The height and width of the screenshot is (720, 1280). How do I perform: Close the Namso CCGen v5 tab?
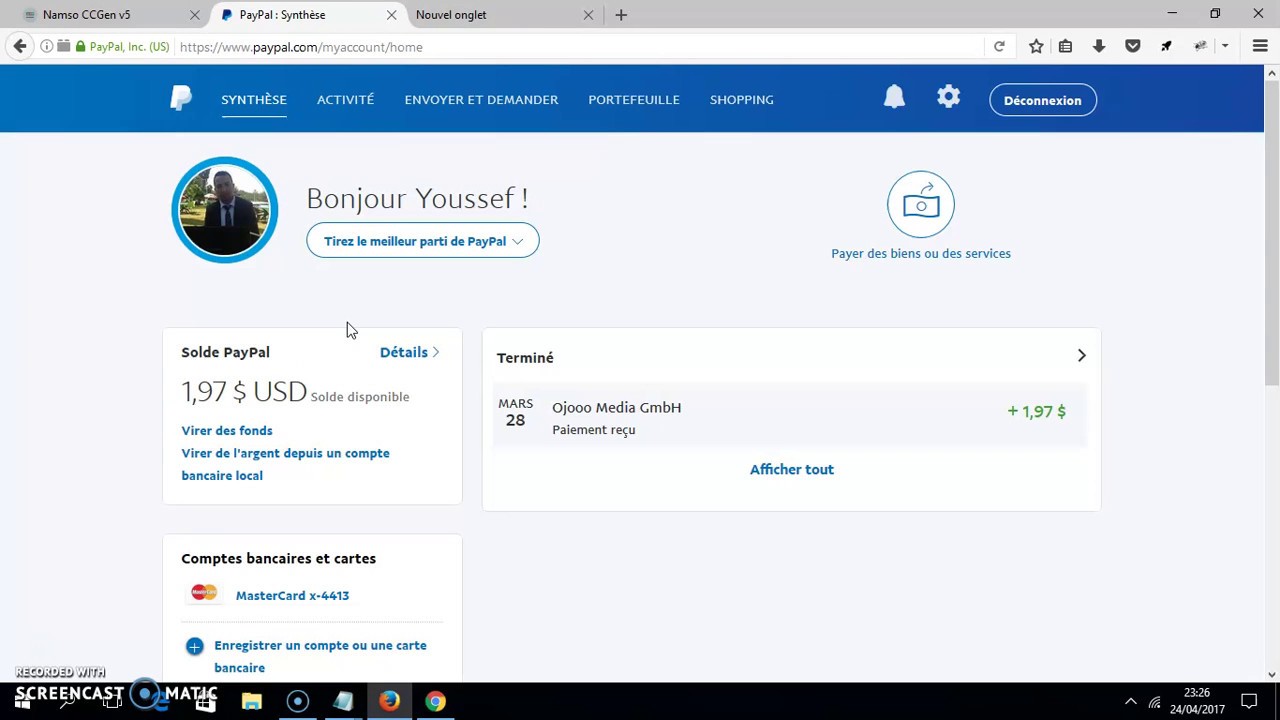[195, 15]
